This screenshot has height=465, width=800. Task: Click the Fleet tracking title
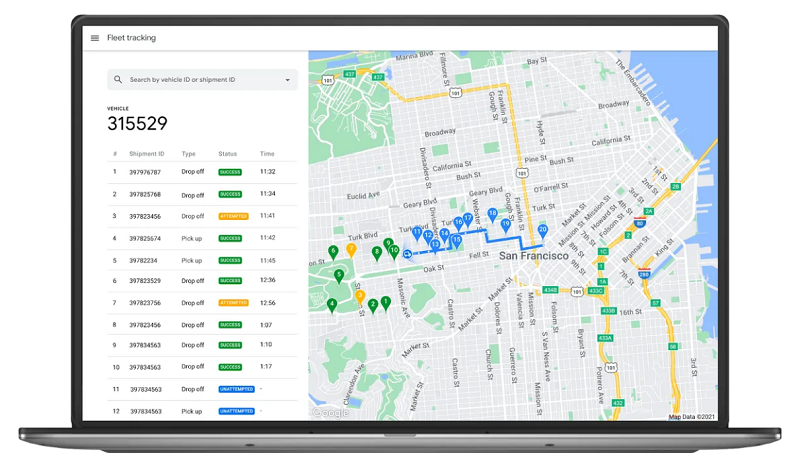click(x=132, y=38)
